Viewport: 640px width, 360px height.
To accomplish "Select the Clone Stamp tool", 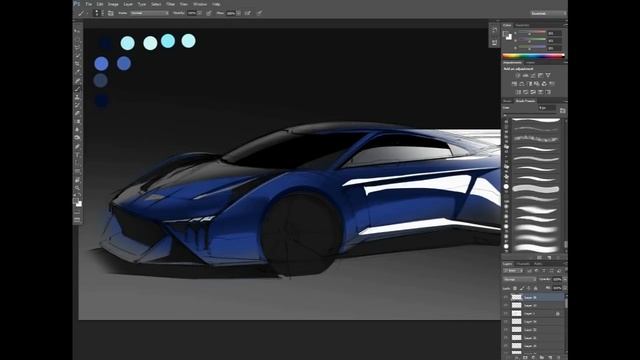I will tap(77, 97).
